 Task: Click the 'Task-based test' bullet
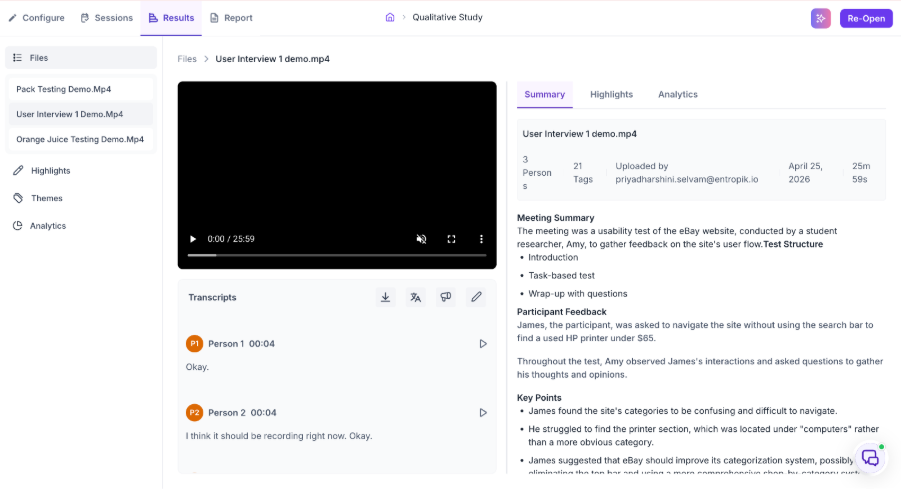pyautogui.click(x=561, y=276)
